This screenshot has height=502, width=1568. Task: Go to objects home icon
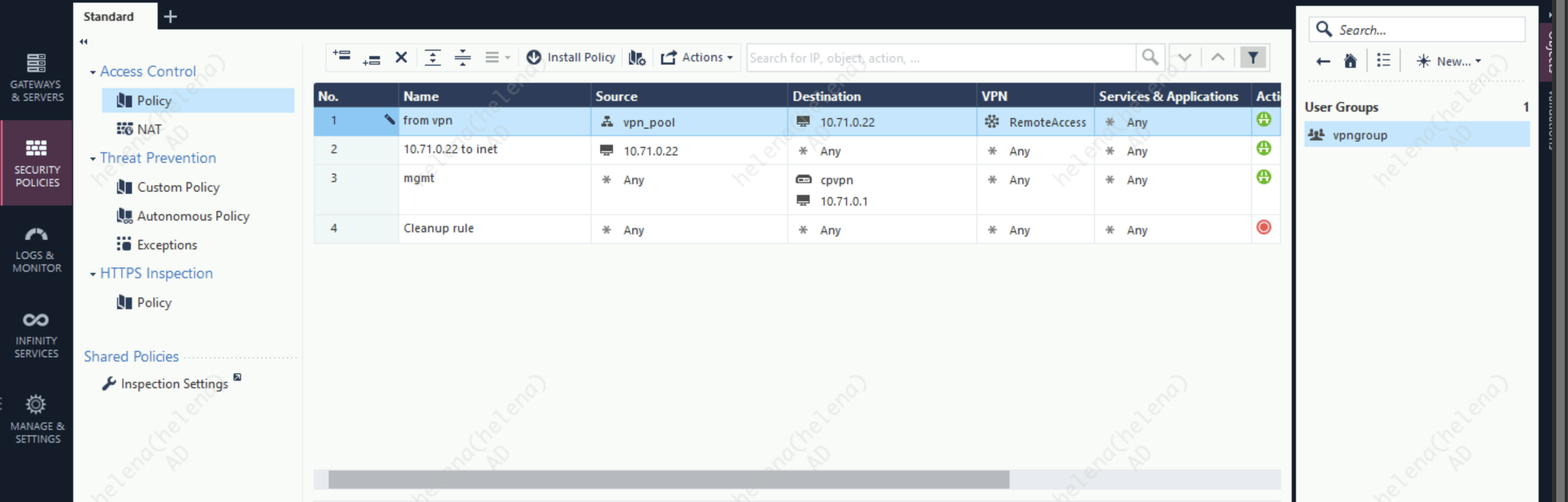(1350, 61)
